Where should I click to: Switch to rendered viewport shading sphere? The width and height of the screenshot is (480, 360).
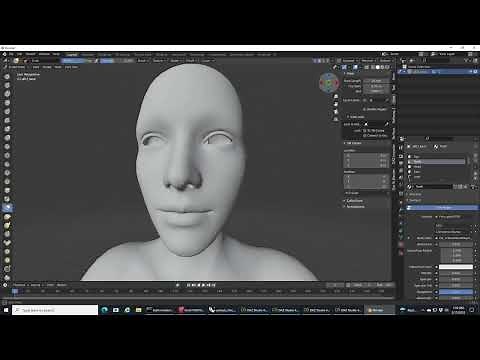click(x=387, y=67)
